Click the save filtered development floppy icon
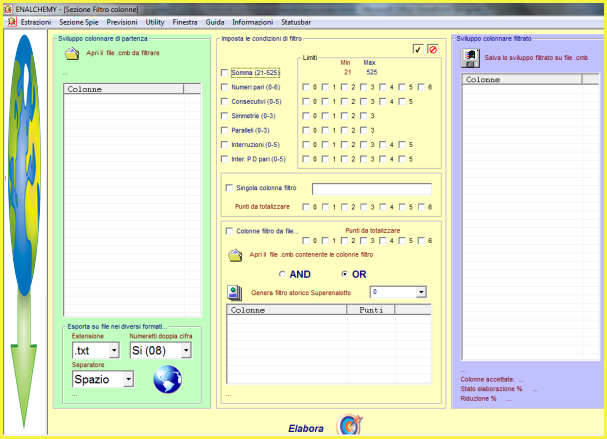Viewport: 607px width, 439px height. (470, 58)
